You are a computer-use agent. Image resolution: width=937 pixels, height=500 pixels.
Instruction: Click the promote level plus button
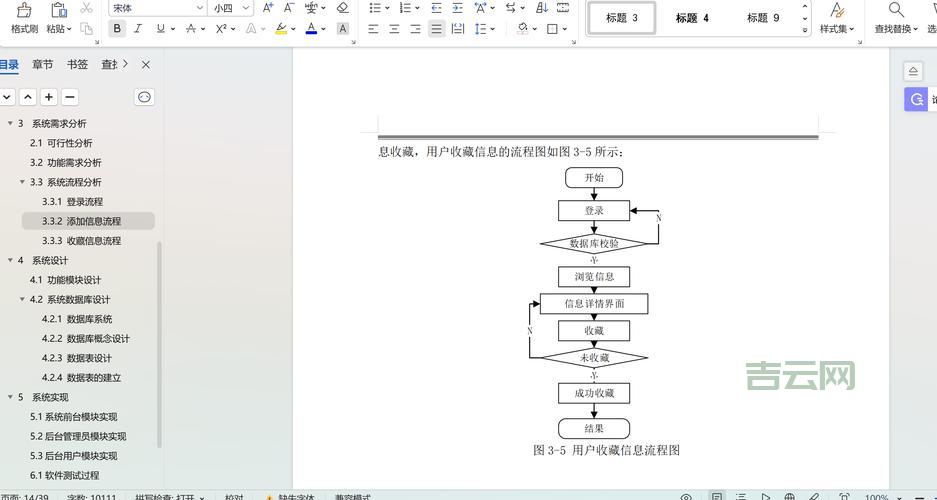(49, 97)
